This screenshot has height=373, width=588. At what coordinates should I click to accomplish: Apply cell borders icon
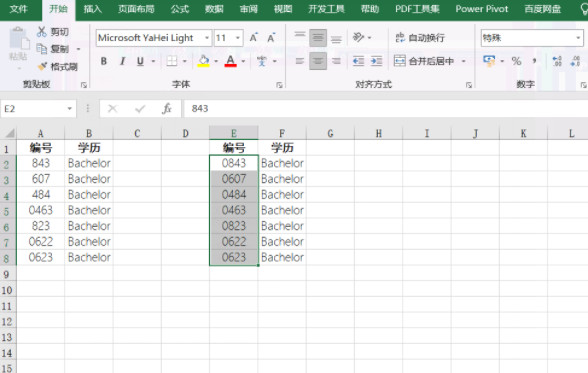(172, 61)
